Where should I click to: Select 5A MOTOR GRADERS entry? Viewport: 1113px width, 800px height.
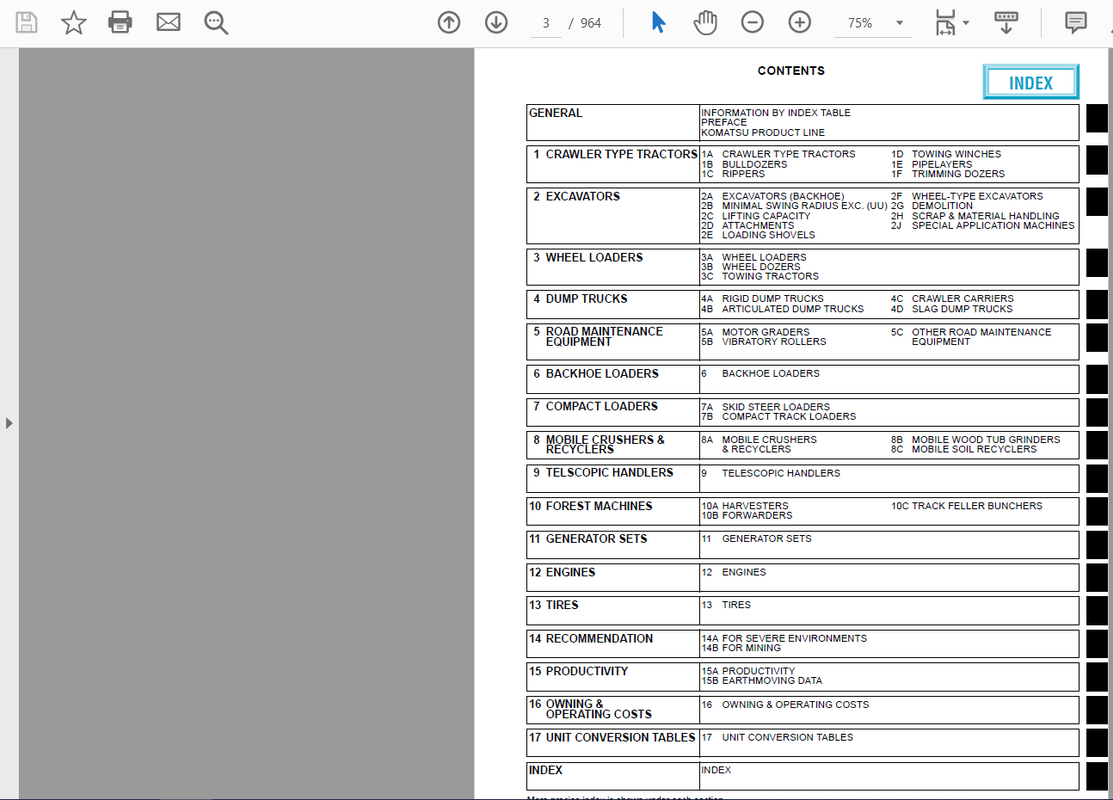coord(755,332)
